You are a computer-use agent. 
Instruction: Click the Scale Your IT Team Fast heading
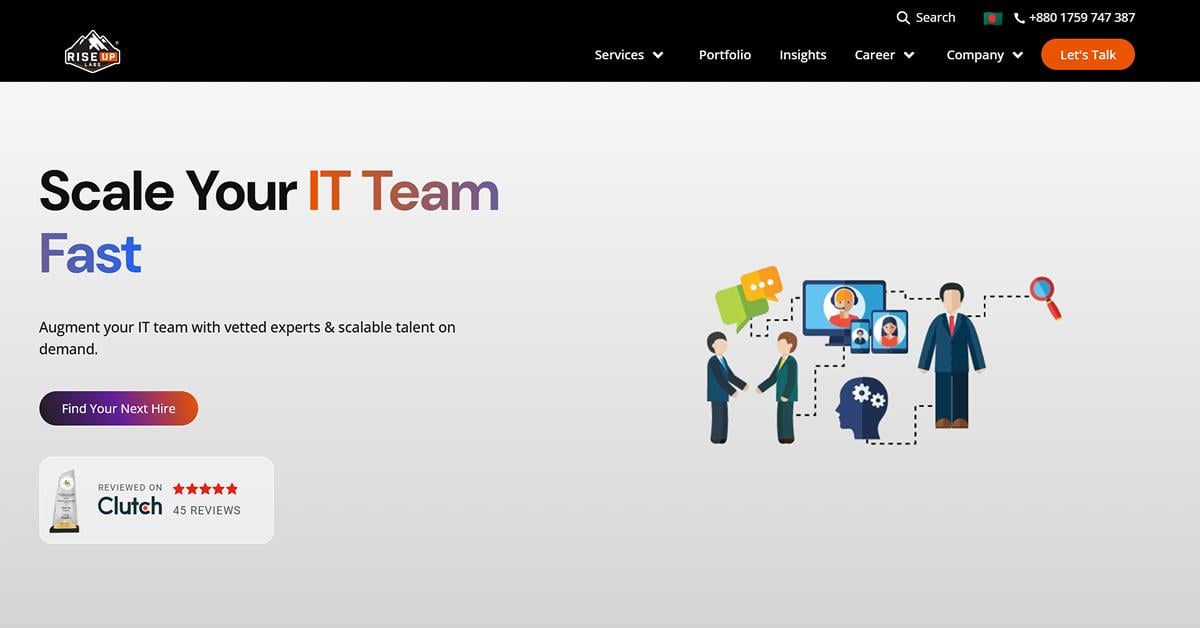coord(269,220)
